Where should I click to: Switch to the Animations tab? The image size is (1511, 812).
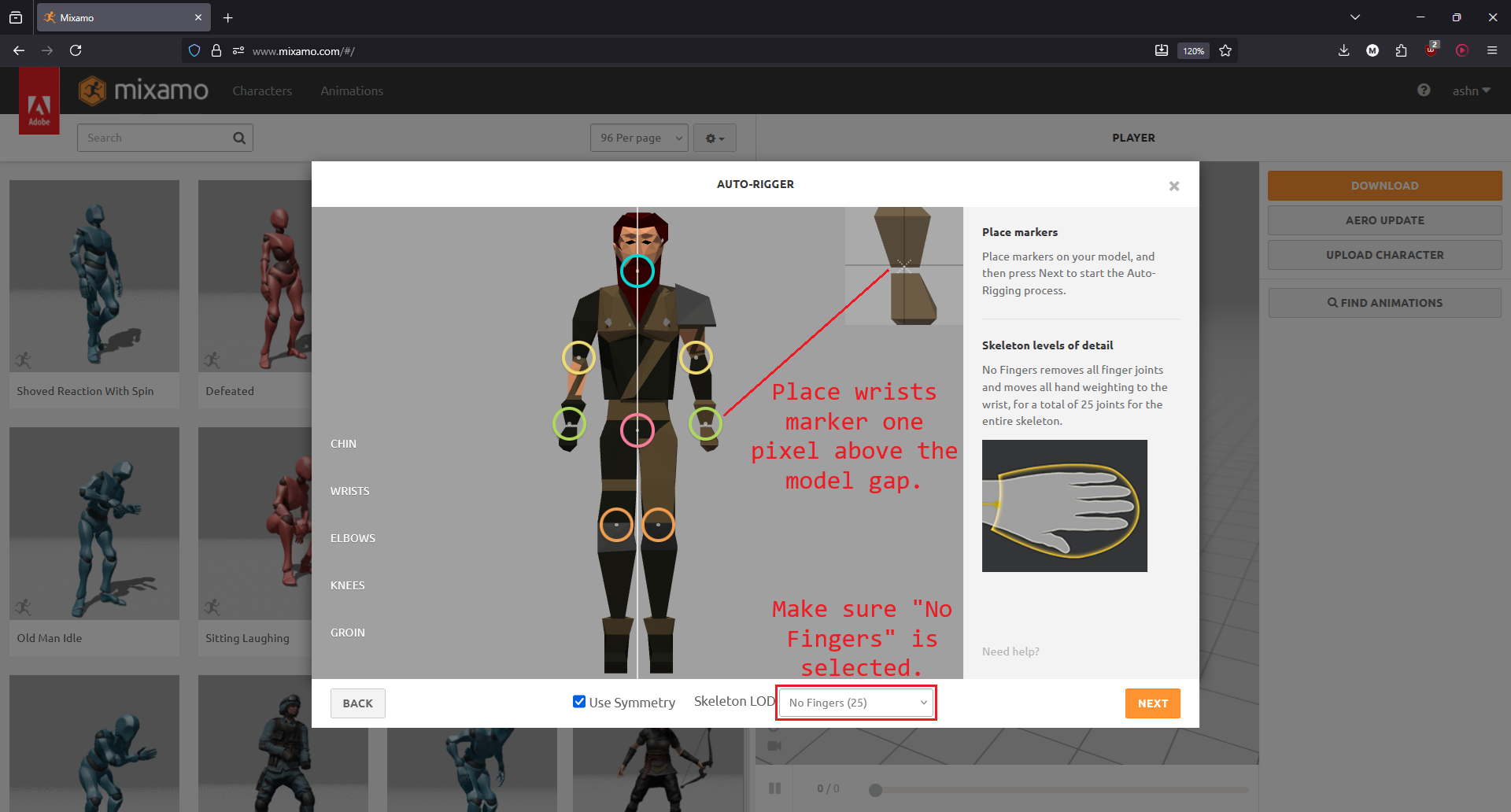[352, 91]
